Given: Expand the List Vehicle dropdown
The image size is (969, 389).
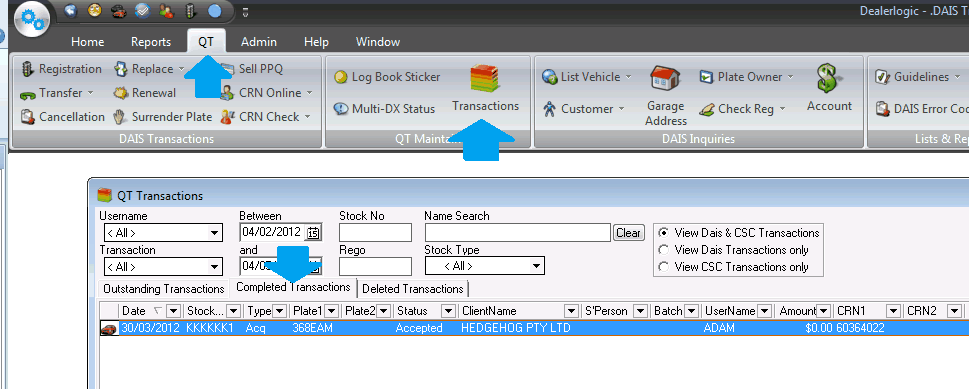Looking at the screenshot, I should 628,77.
